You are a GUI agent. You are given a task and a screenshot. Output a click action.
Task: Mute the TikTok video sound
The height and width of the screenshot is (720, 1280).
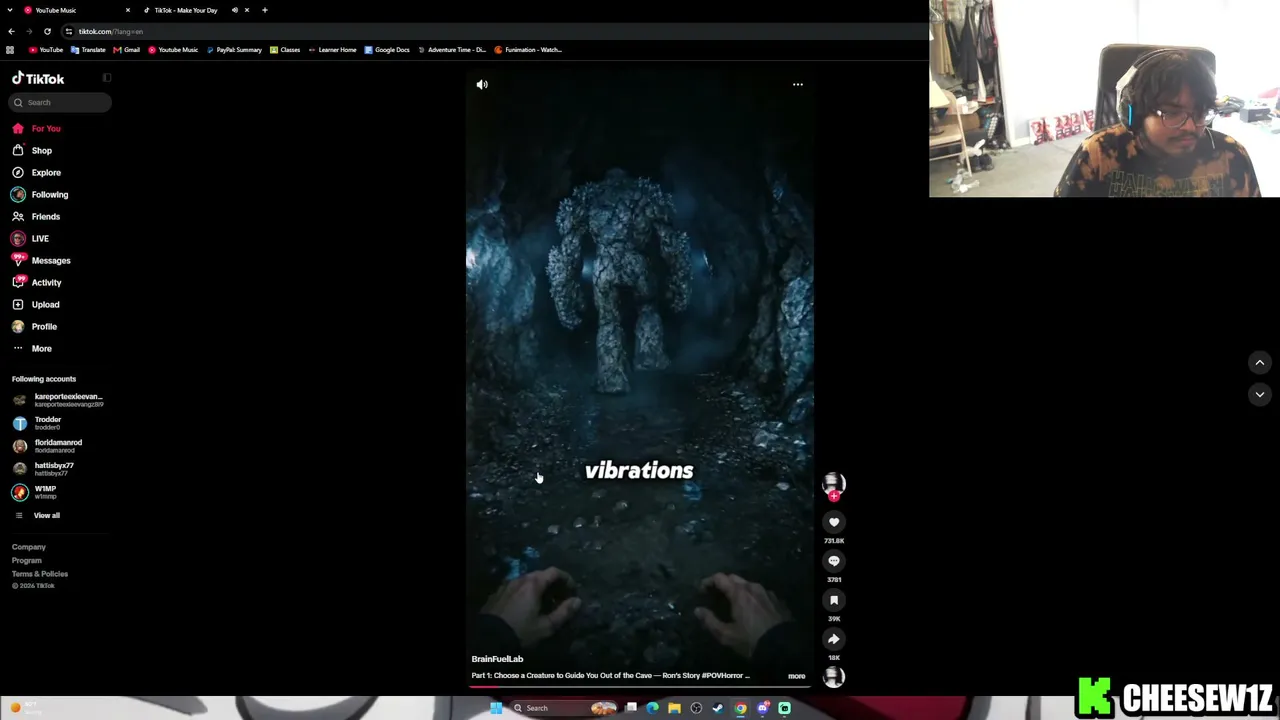tap(482, 85)
